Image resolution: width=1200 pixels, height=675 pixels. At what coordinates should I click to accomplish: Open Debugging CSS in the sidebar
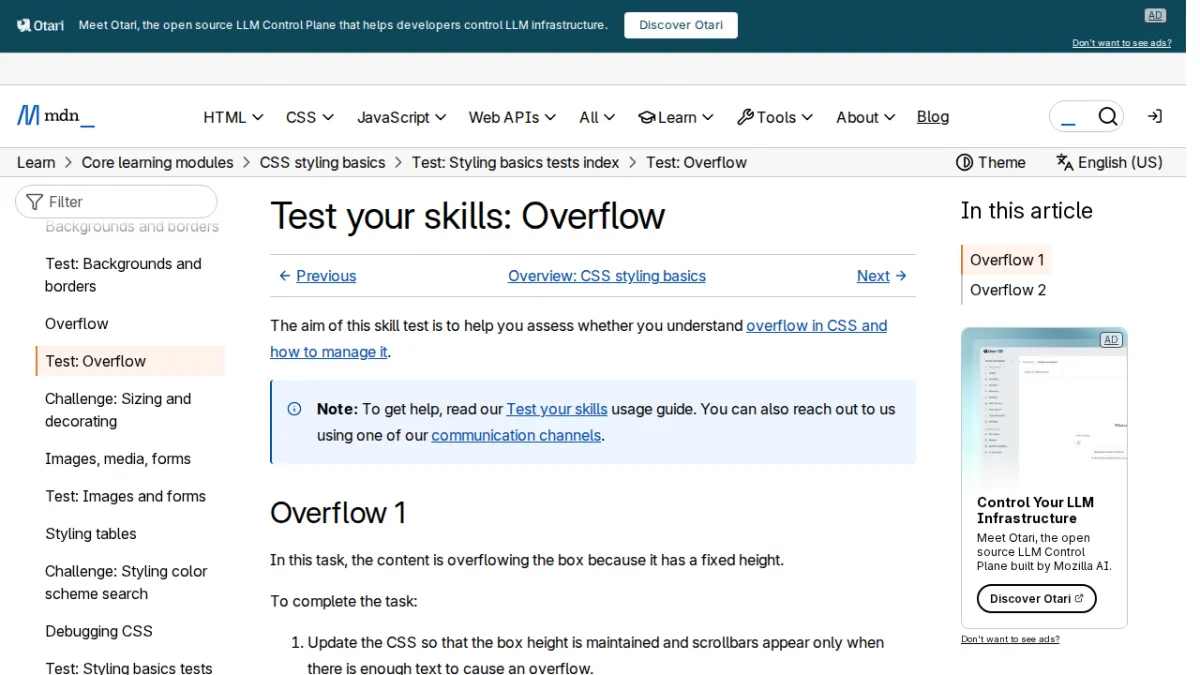(99, 631)
